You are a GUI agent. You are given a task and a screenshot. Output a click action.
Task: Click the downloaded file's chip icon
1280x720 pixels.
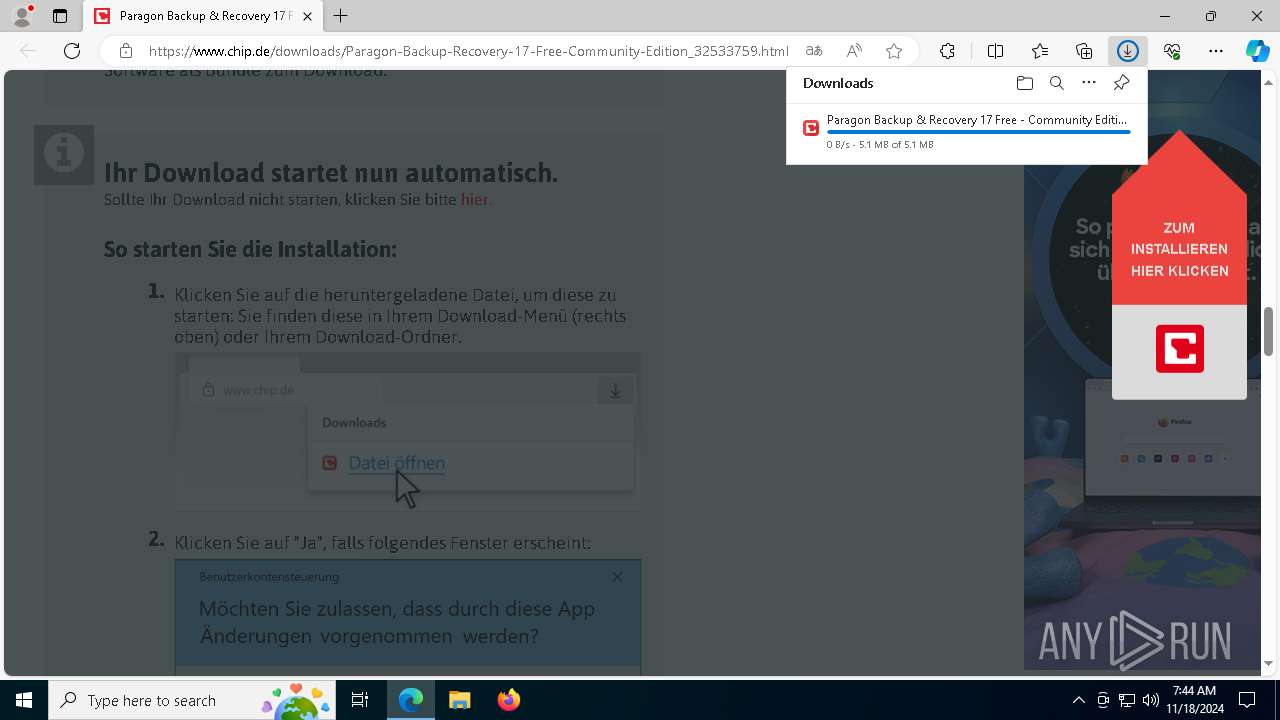[x=811, y=128]
